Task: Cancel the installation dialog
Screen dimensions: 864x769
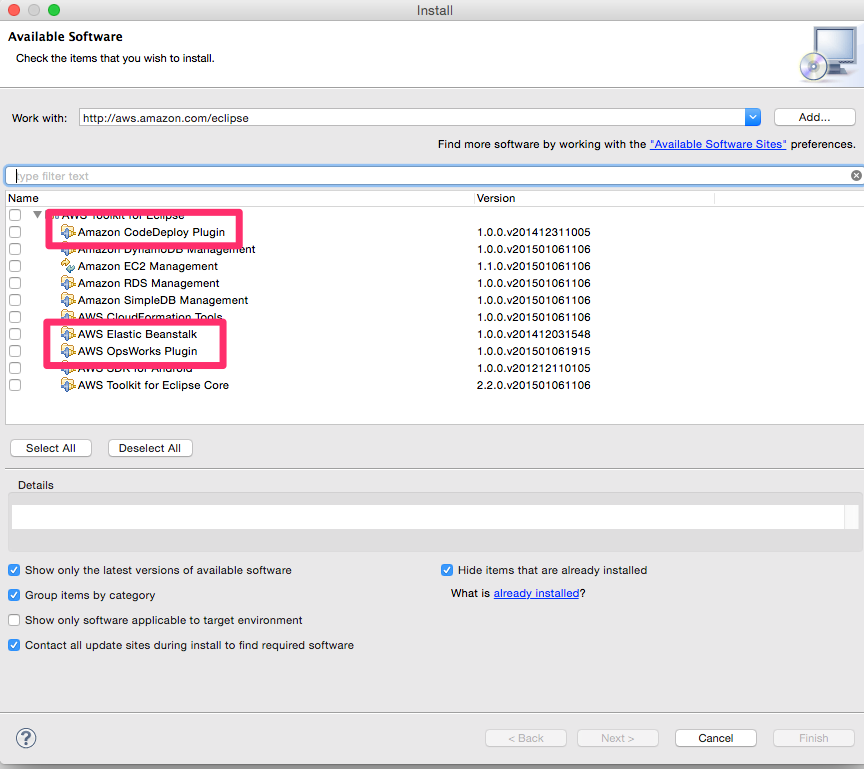Action: (x=715, y=737)
